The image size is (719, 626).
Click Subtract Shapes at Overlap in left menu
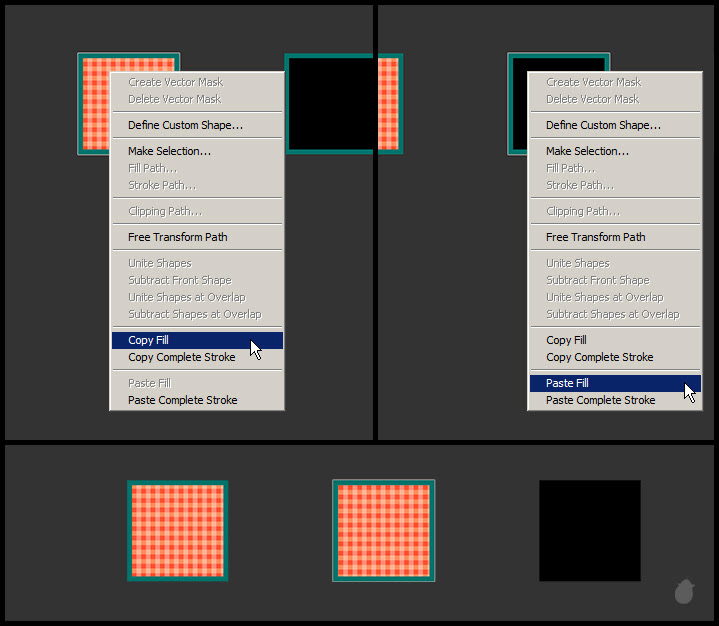coord(197,314)
